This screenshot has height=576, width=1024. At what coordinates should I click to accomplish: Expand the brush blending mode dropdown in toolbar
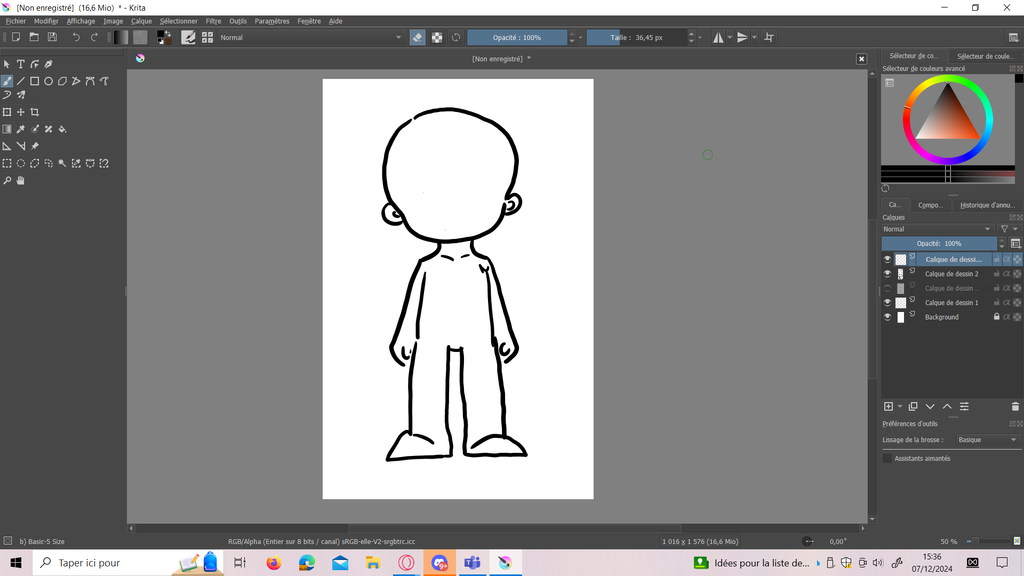click(310, 37)
